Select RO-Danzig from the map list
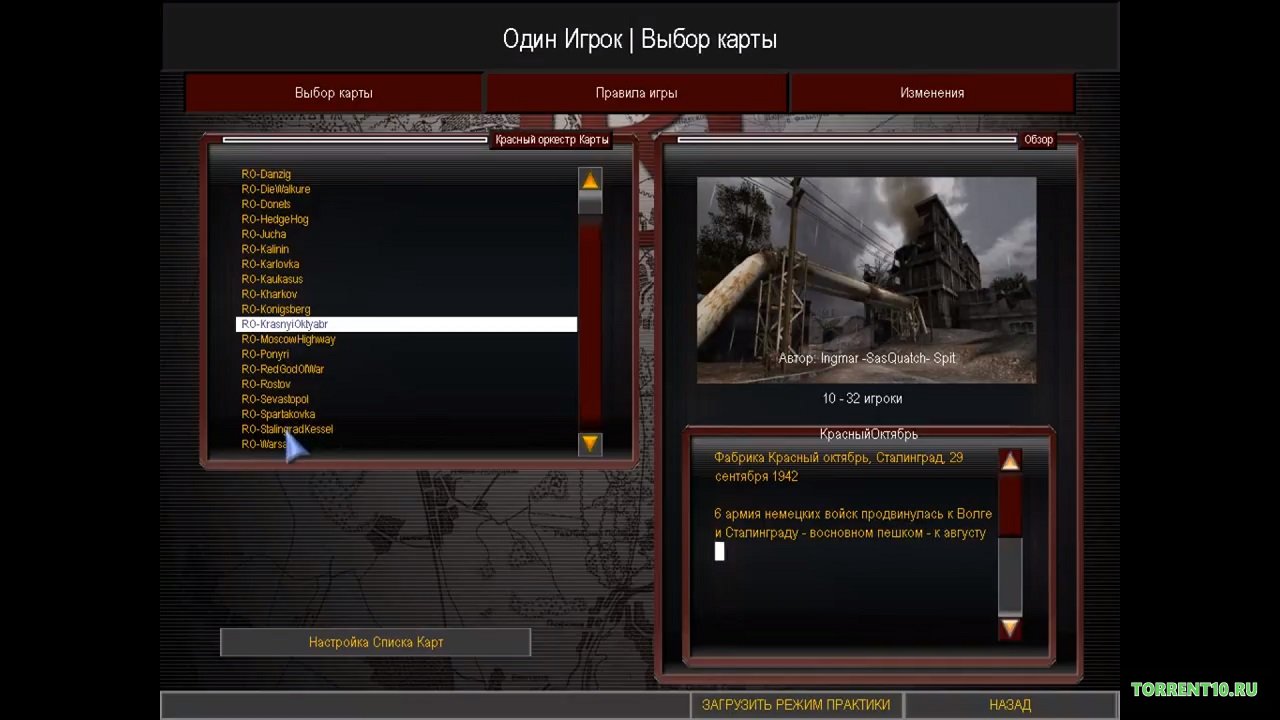The width and height of the screenshot is (1280, 720). (266, 174)
